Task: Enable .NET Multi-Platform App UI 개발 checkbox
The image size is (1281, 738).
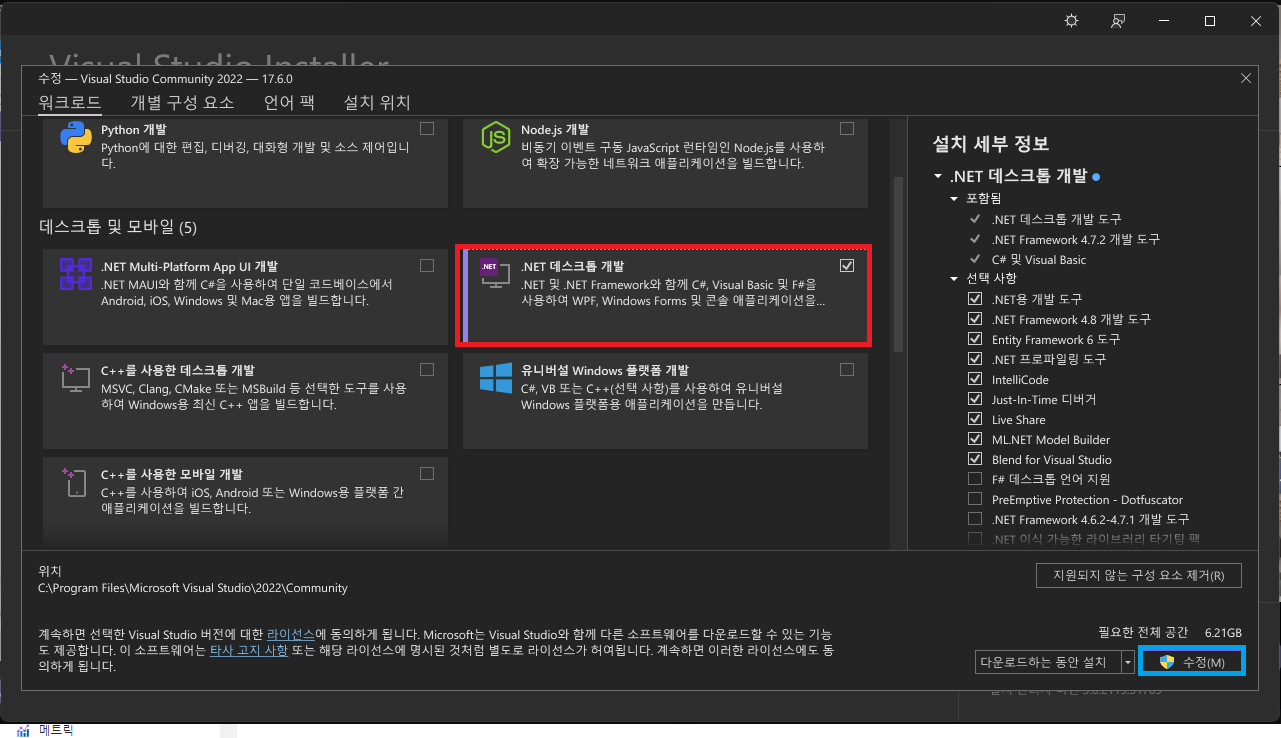Action: click(427, 265)
